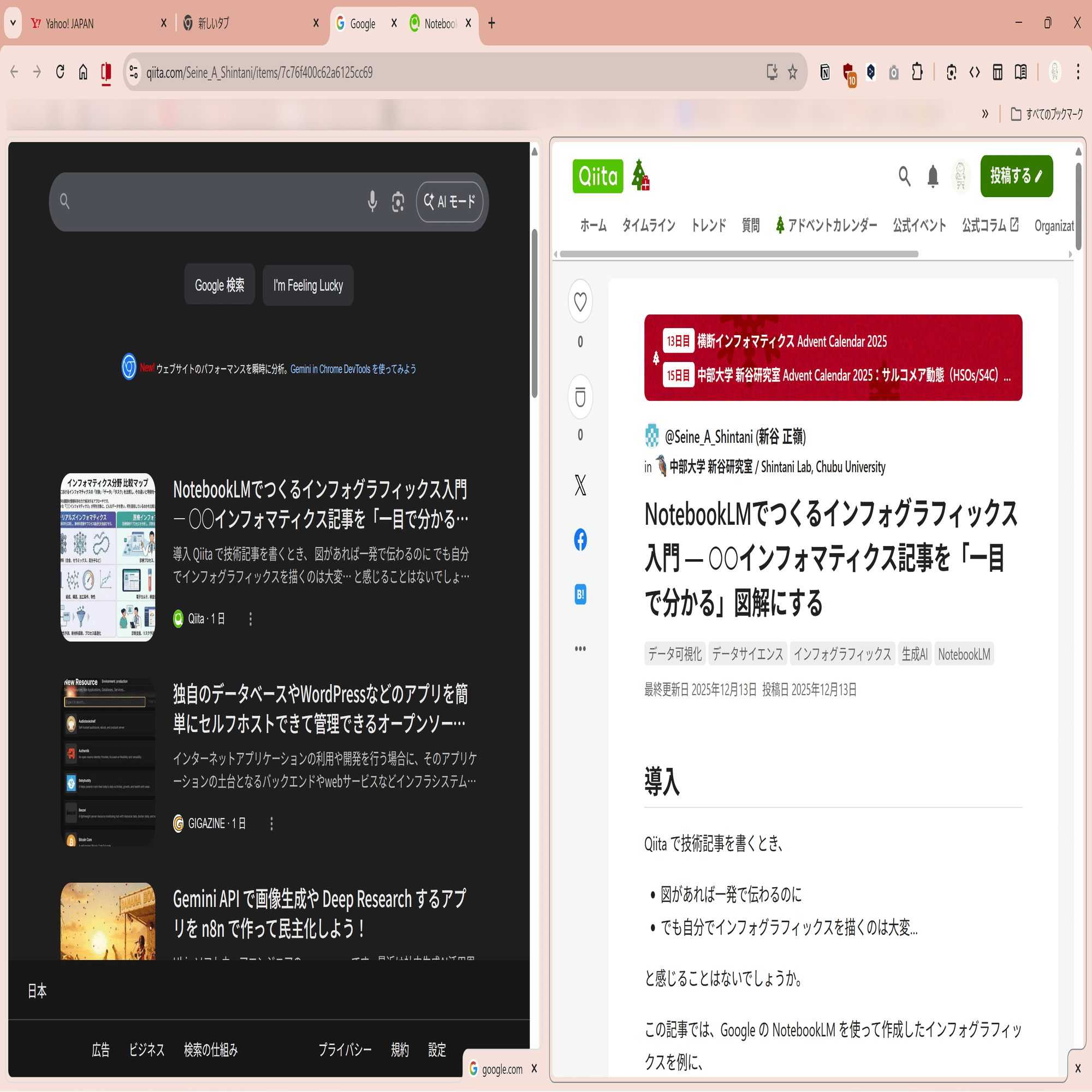
Task: Open Qiita search with the magnifier icon
Action: click(904, 176)
